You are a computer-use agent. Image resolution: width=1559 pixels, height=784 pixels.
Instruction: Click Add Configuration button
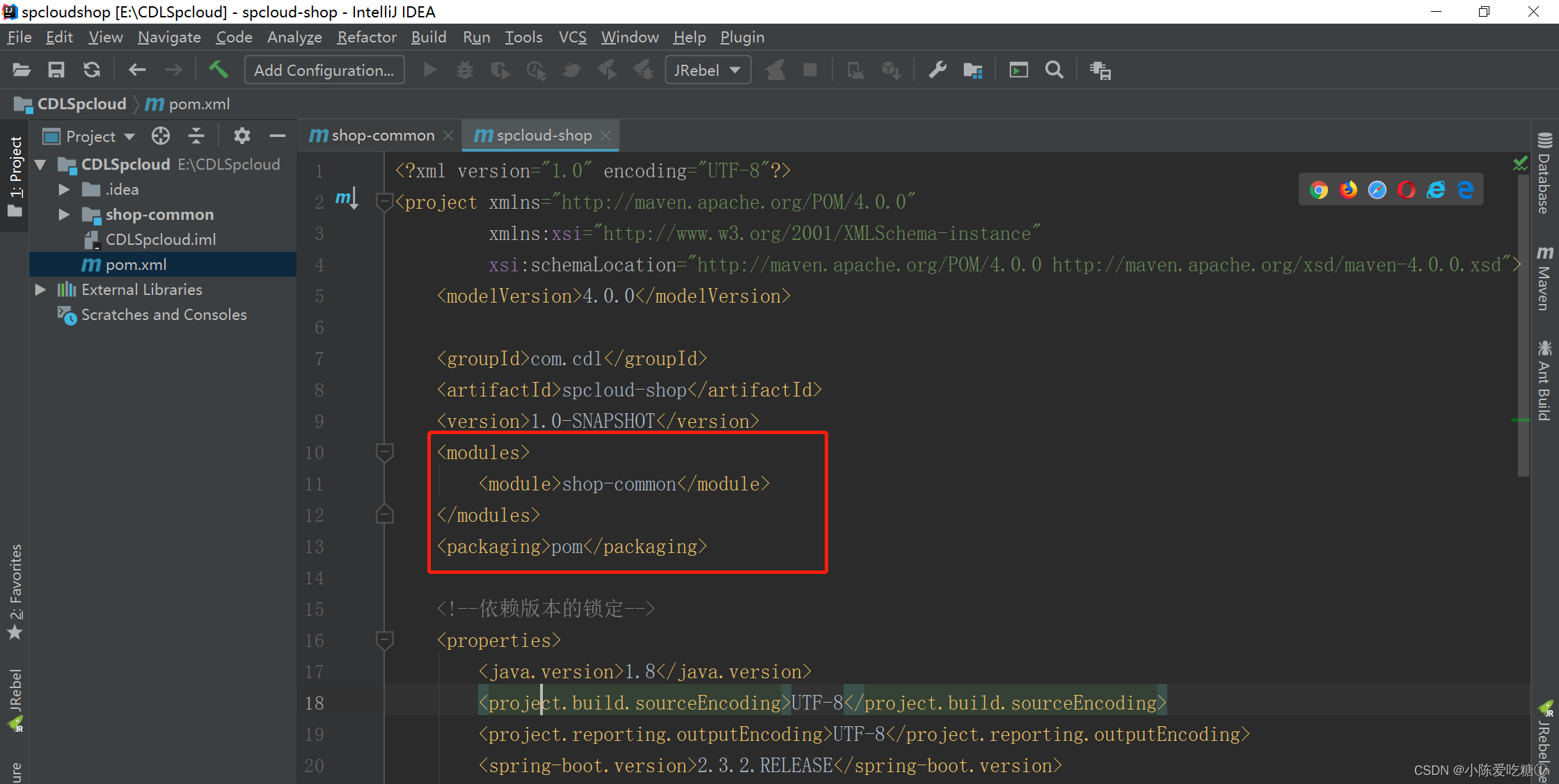[x=324, y=70]
